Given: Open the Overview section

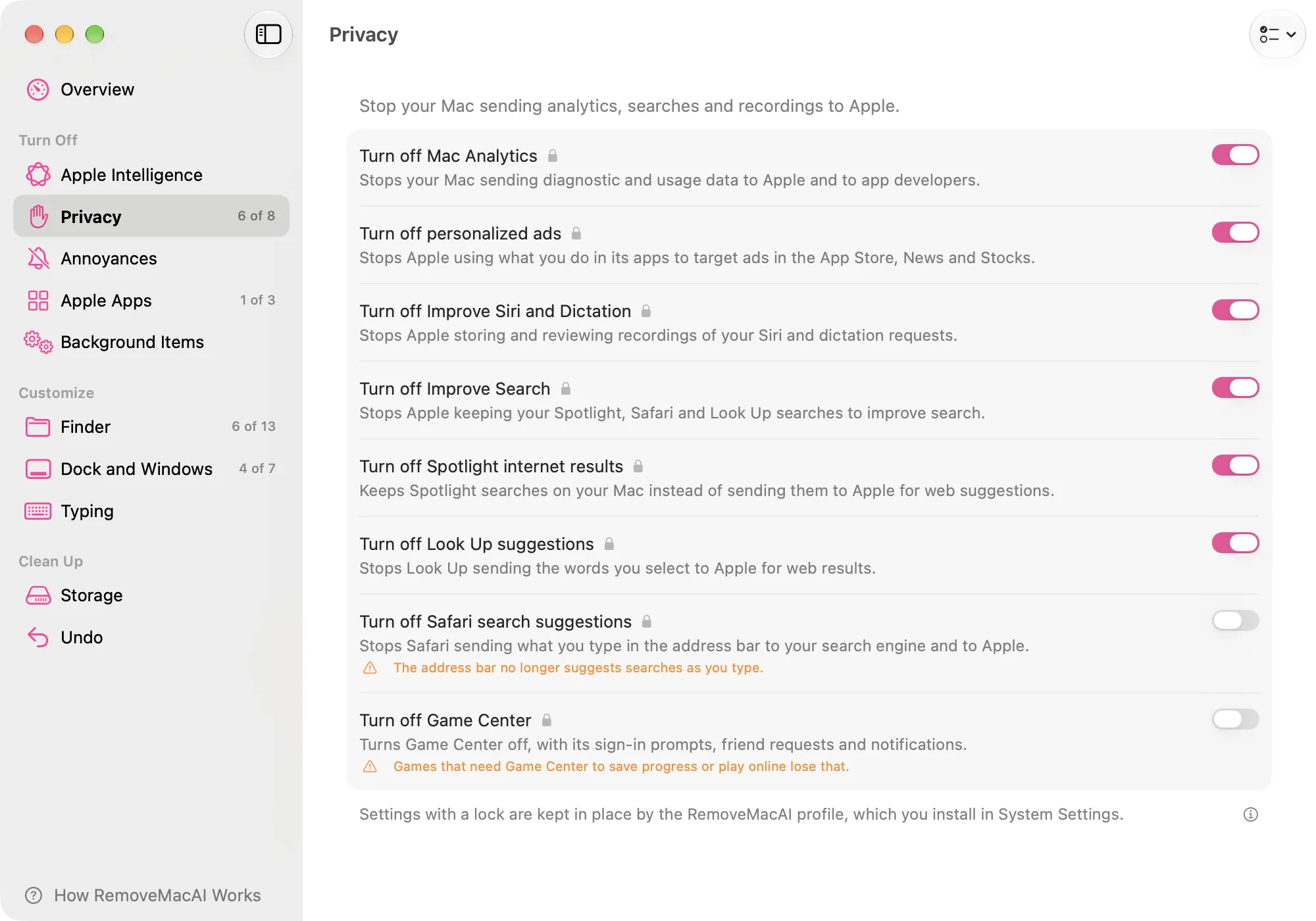Looking at the screenshot, I should [x=151, y=89].
